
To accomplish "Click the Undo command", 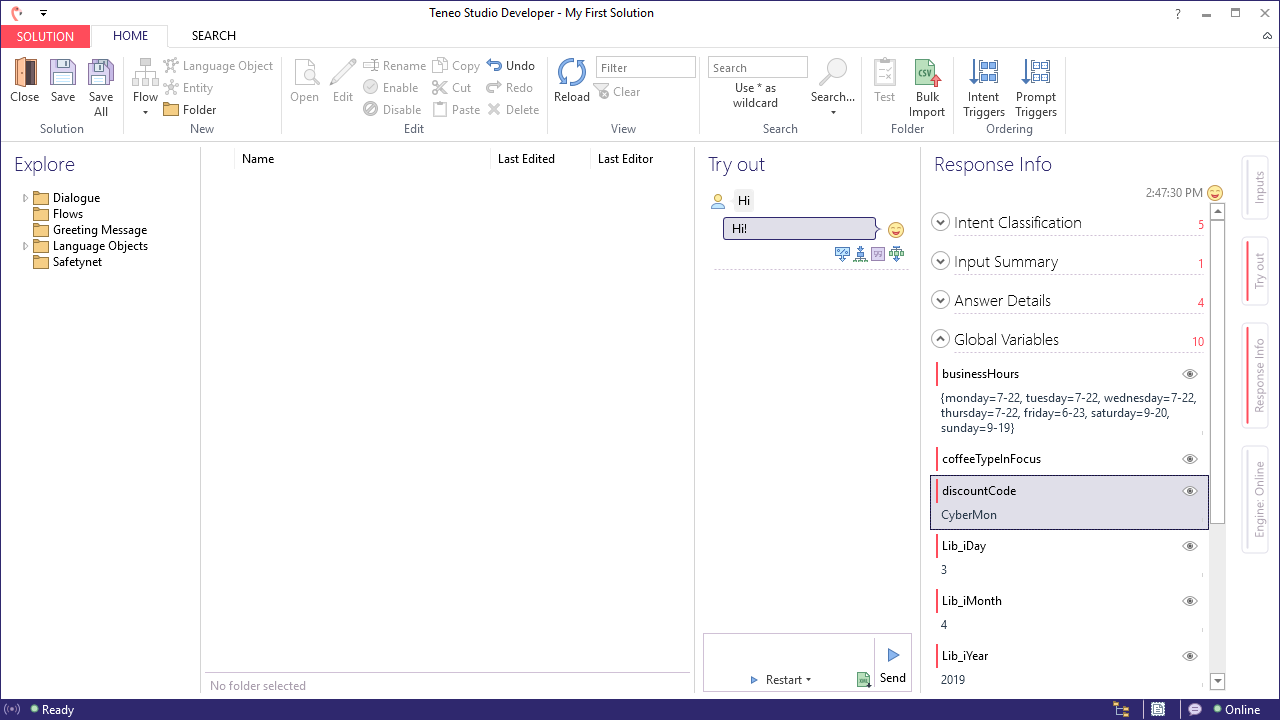I will [x=511, y=66].
